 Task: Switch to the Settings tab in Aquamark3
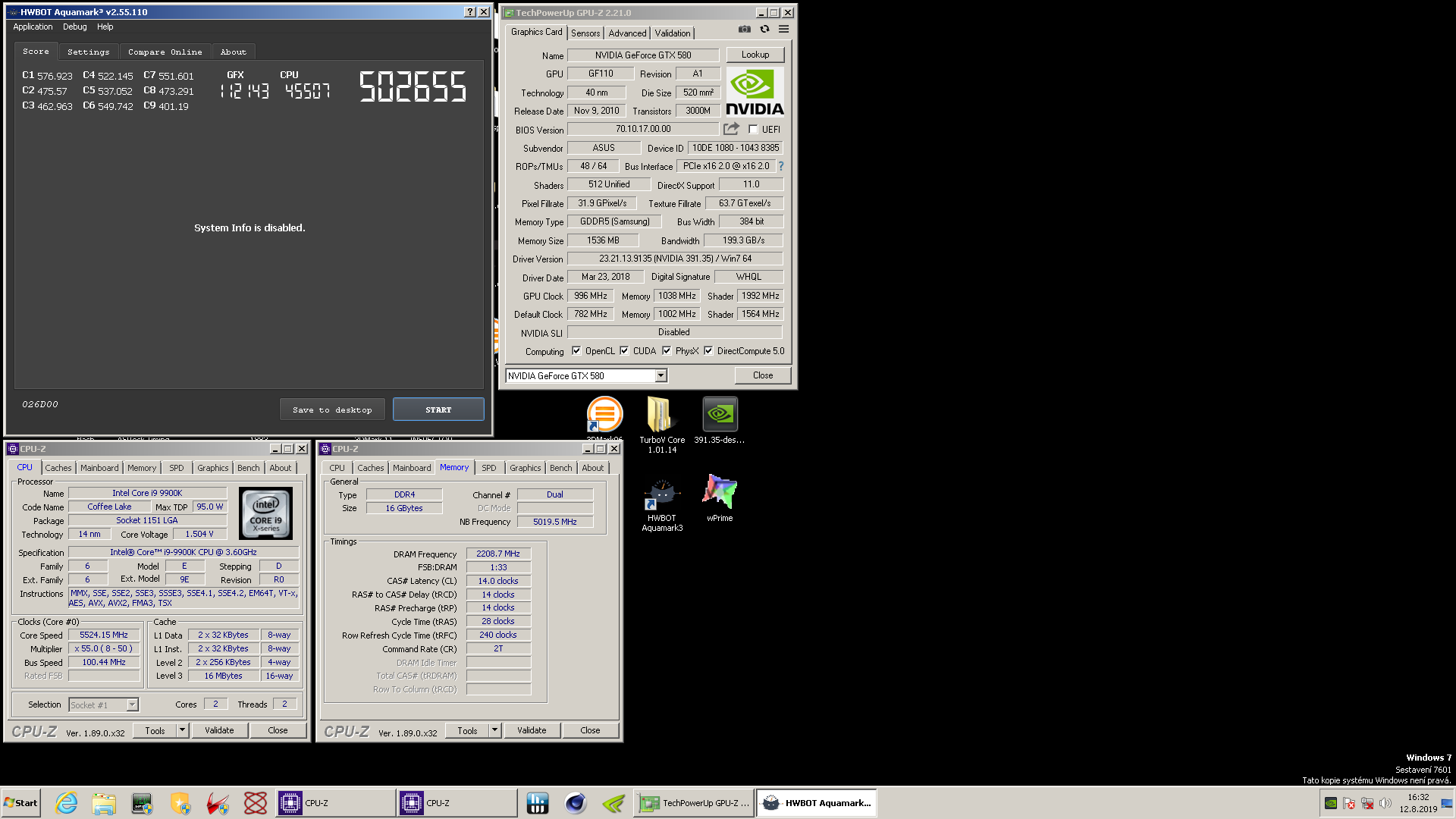point(88,52)
